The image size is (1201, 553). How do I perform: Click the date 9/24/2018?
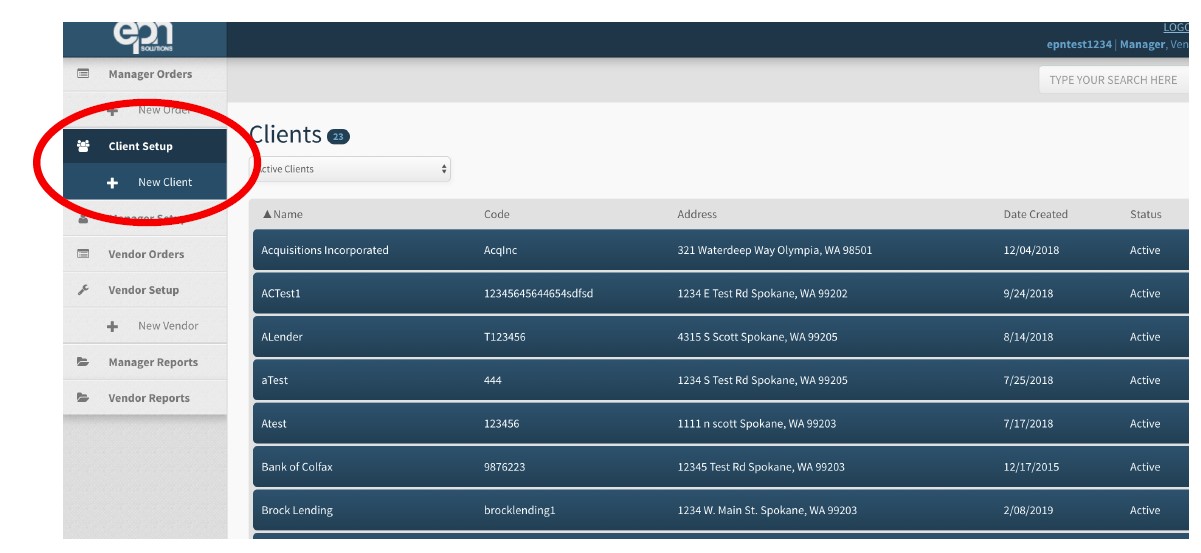(1028, 293)
